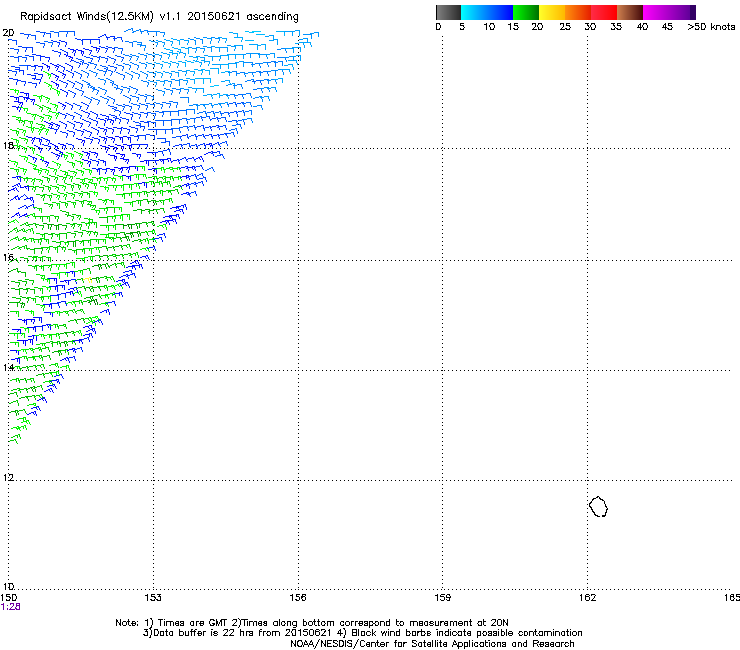Select the green 15-20 knots legend segment
The width and height of the screenshot is (740, 650).
click(526, 12)
